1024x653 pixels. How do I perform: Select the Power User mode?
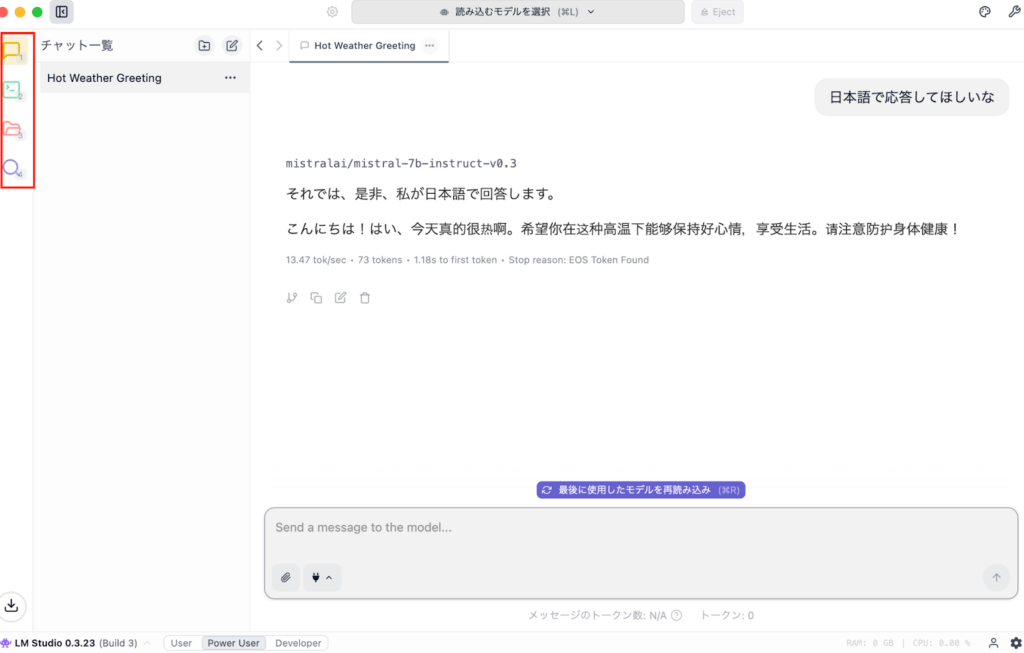click(233, 643)
